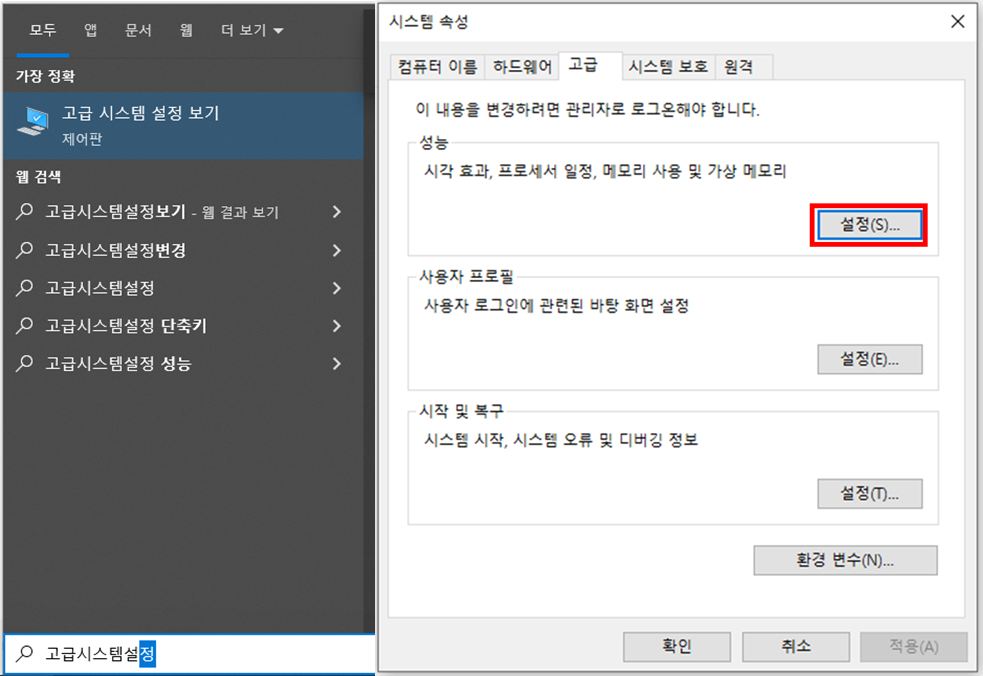The image size is (983, 676).
Task: Open user profile 설정(E)... button
Action: tap(870, 359)
